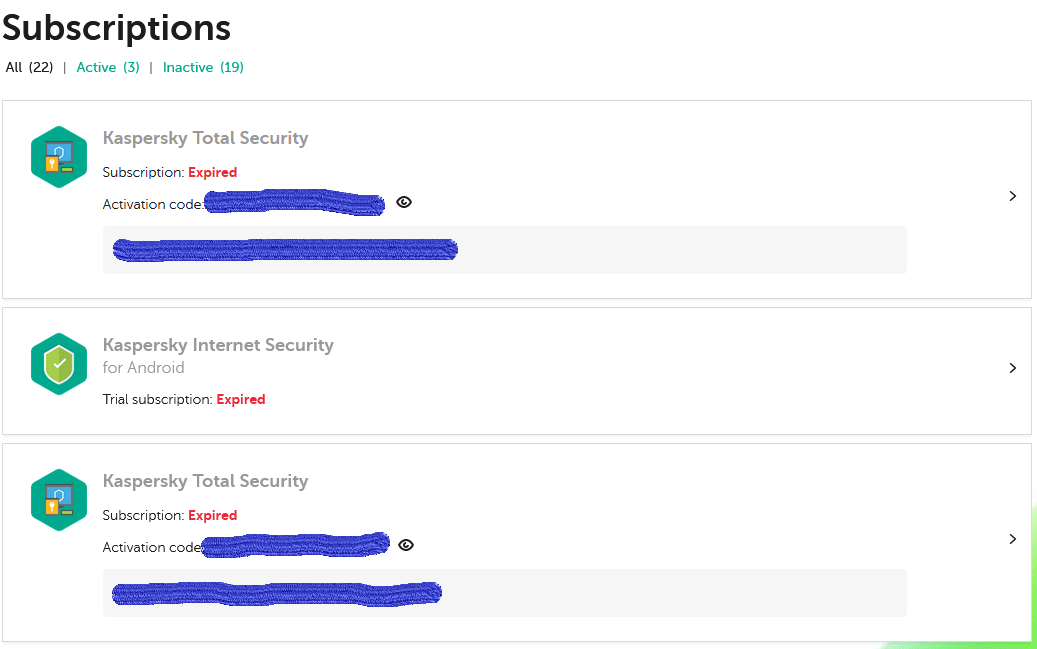Reveal activation code in first Total Security card
Screen dimensions: 1037x649
click(x=404, y=202)
